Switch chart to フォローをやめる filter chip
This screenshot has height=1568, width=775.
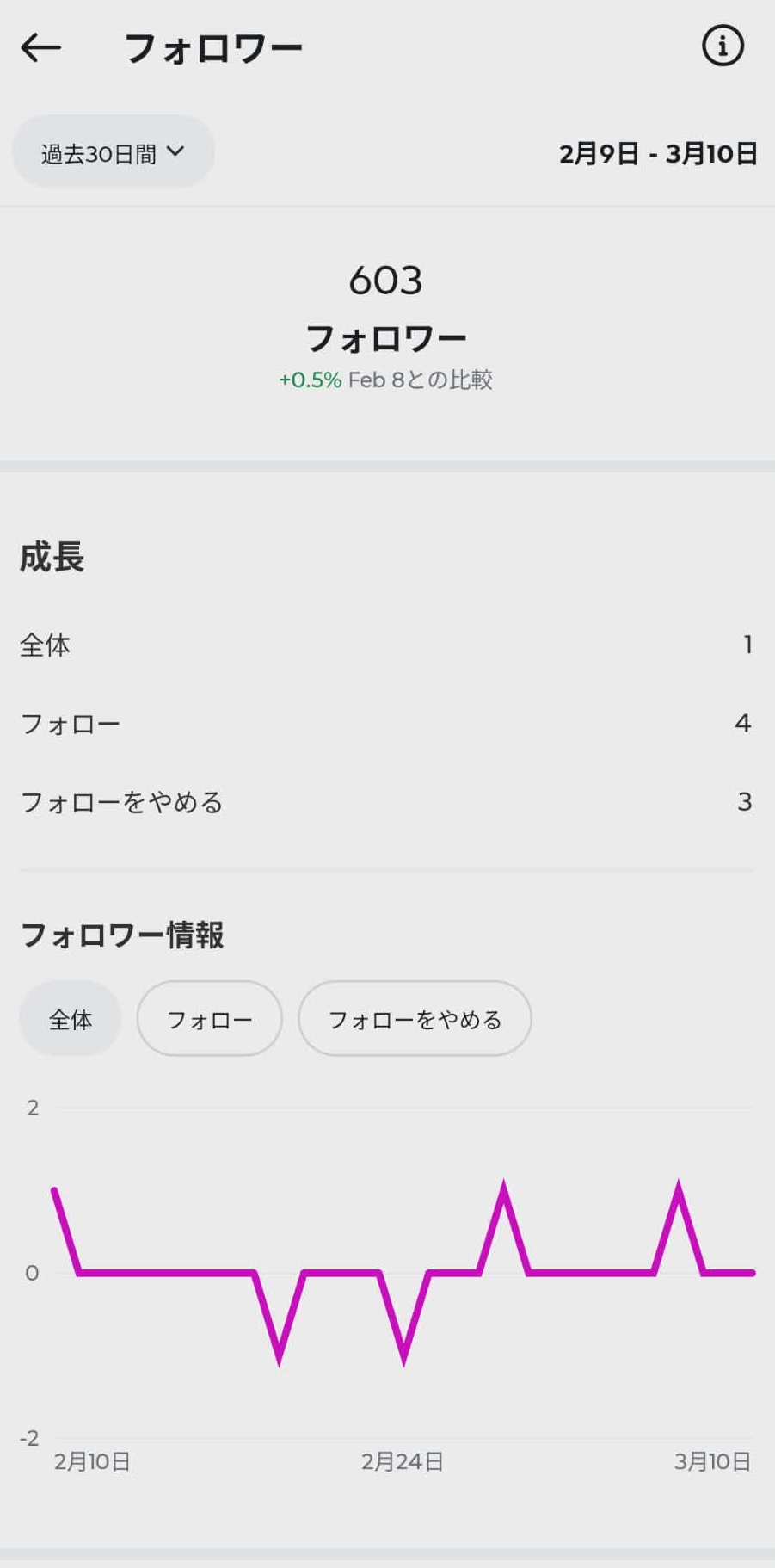tap(415, 1020)
